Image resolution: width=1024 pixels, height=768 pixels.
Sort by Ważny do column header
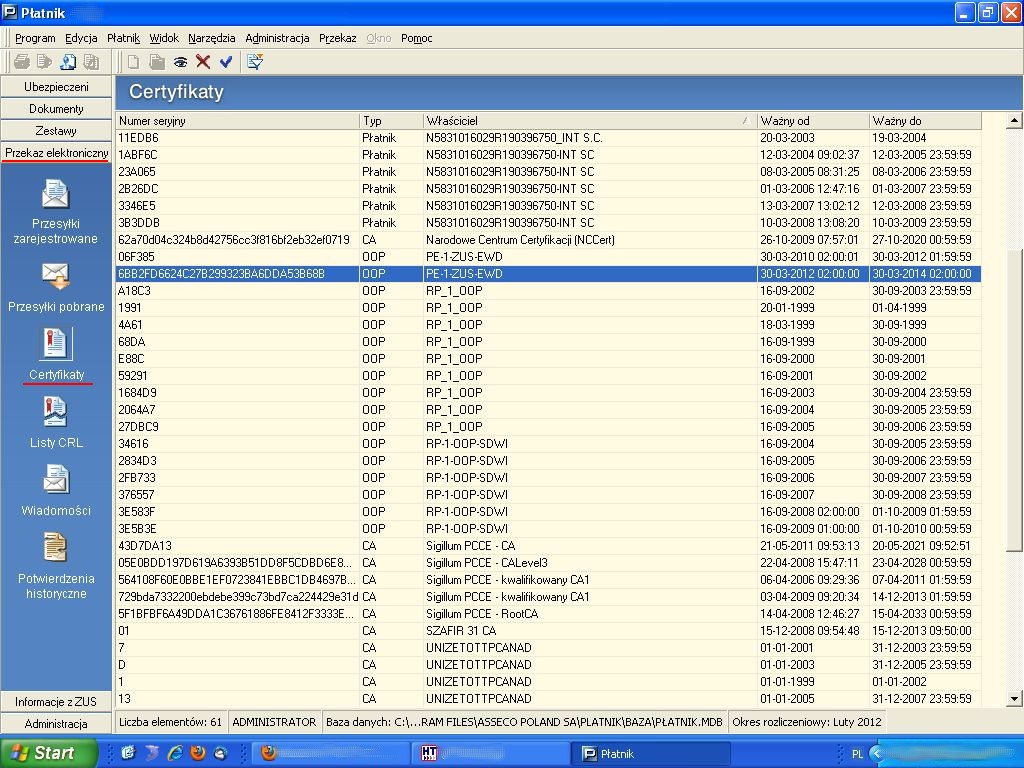tap(925, 121)
